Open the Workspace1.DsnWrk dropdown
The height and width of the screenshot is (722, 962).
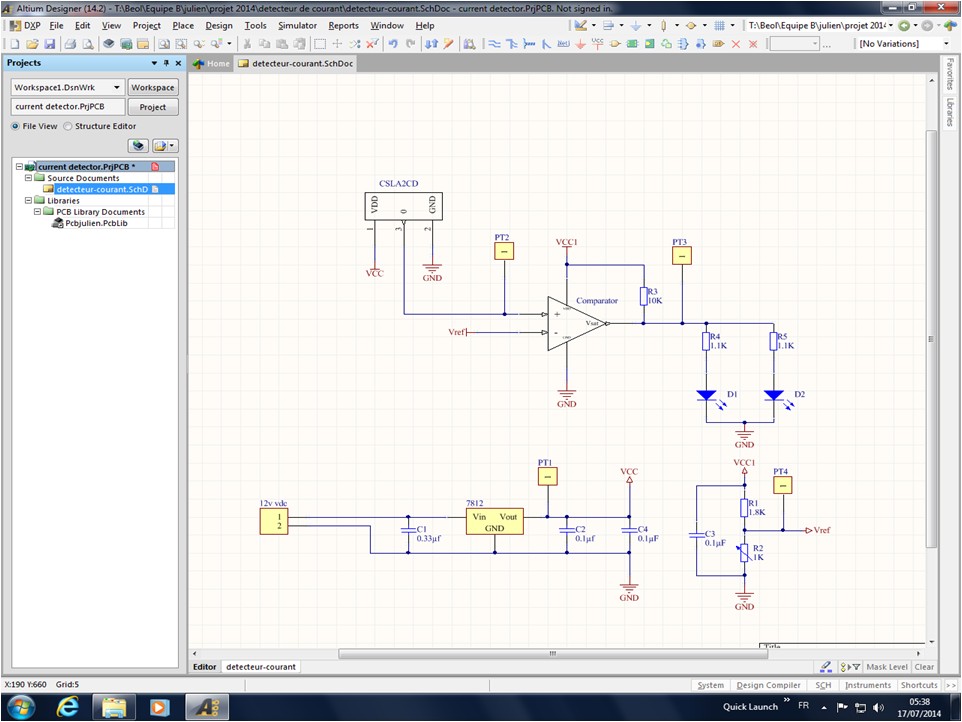click(x=118, y=88)
